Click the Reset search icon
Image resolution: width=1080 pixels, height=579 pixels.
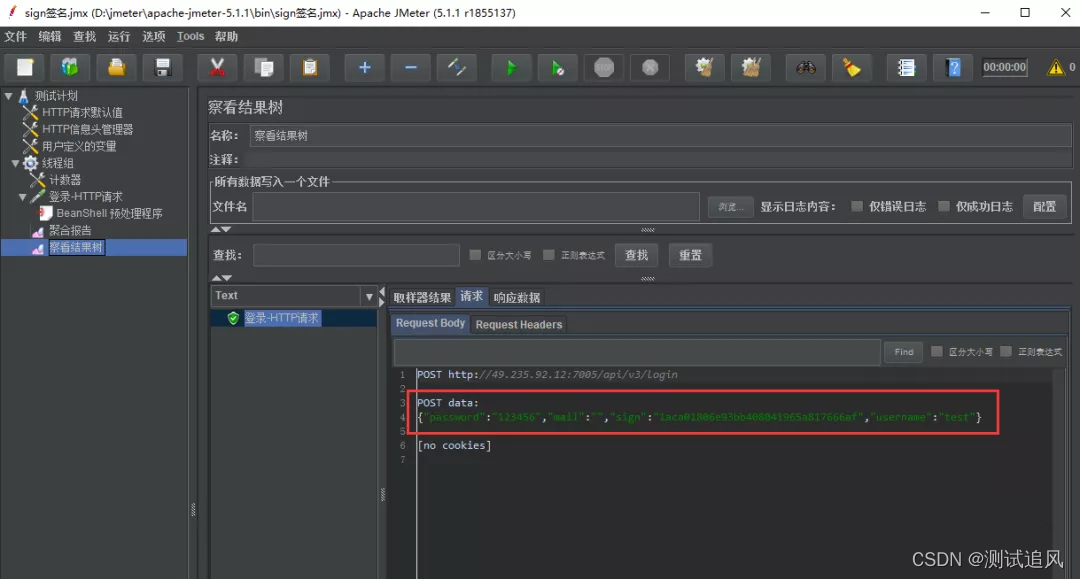(x=851, y=67)
